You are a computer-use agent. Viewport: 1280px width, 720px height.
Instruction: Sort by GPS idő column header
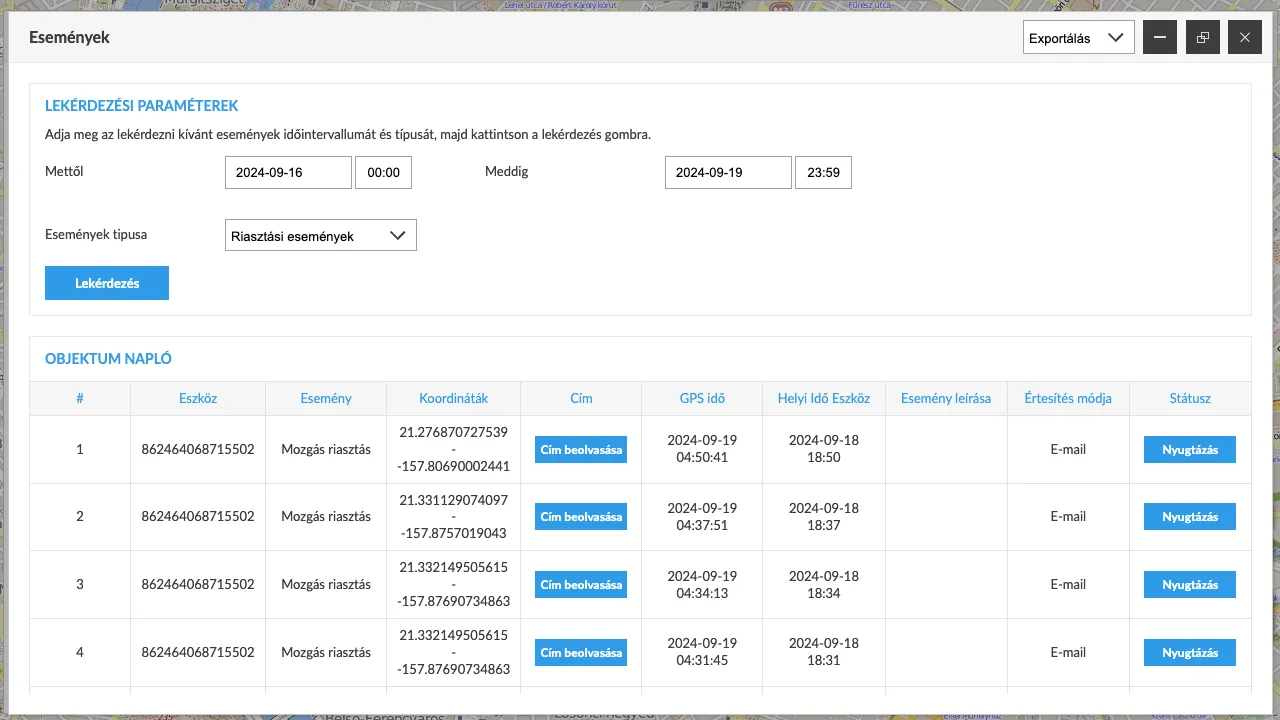[702, 398]
